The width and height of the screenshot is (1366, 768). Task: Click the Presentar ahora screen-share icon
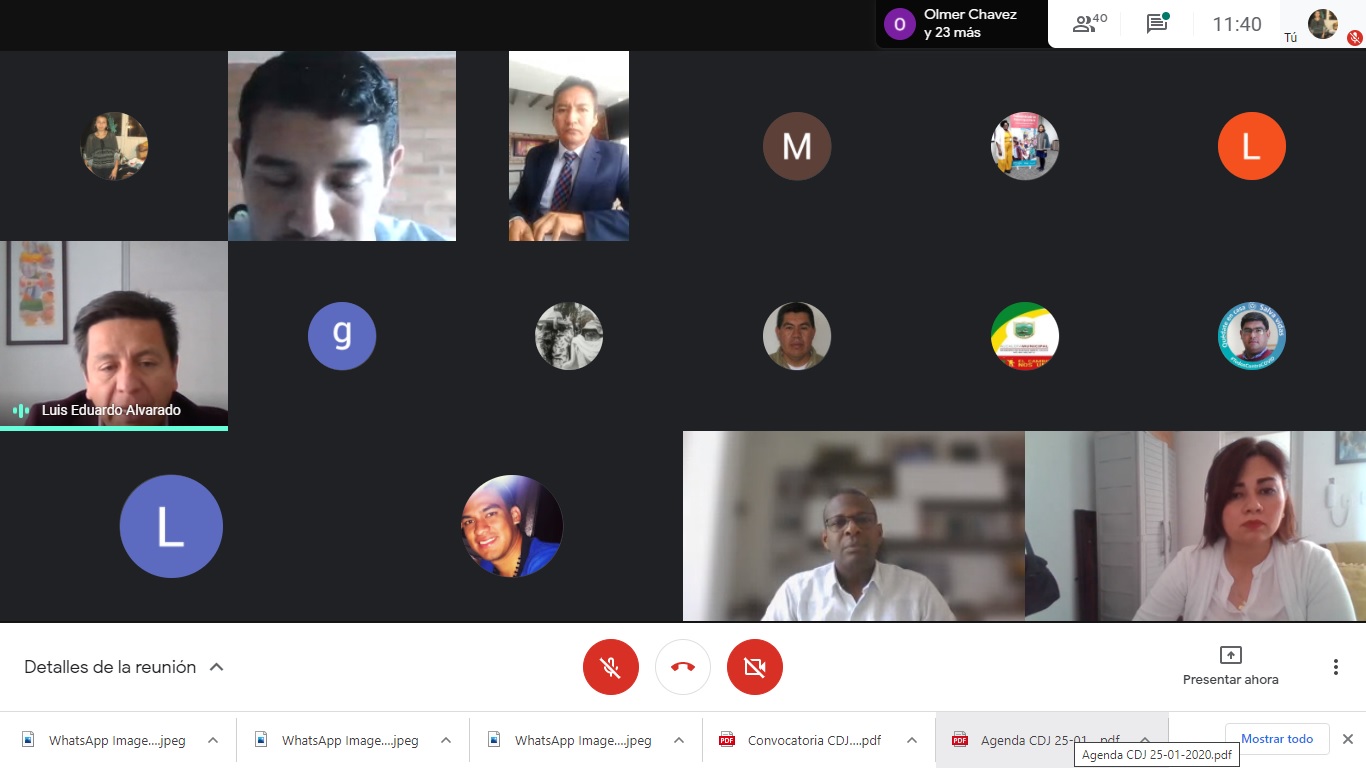coord(1231,655)
